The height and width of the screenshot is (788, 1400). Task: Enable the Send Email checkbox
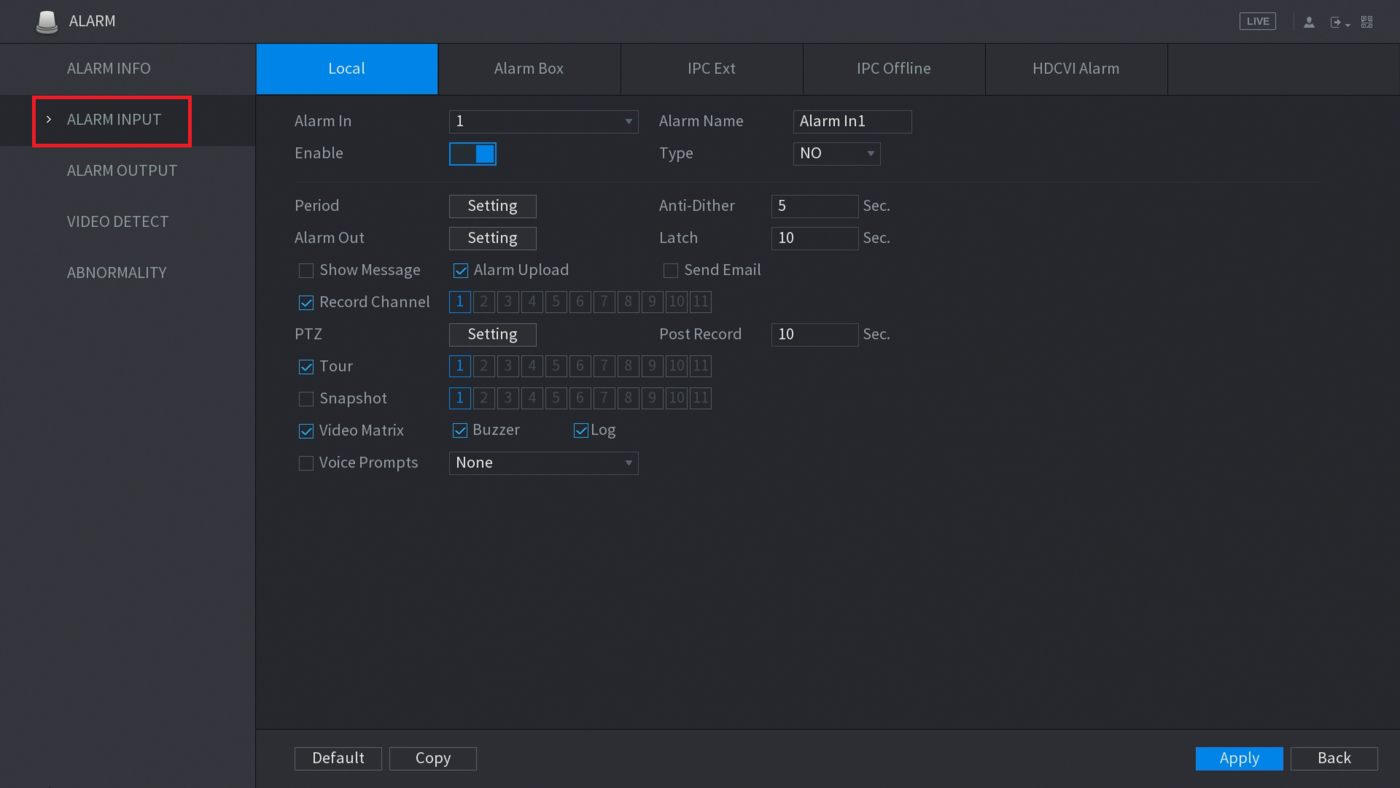coord(671,271)
